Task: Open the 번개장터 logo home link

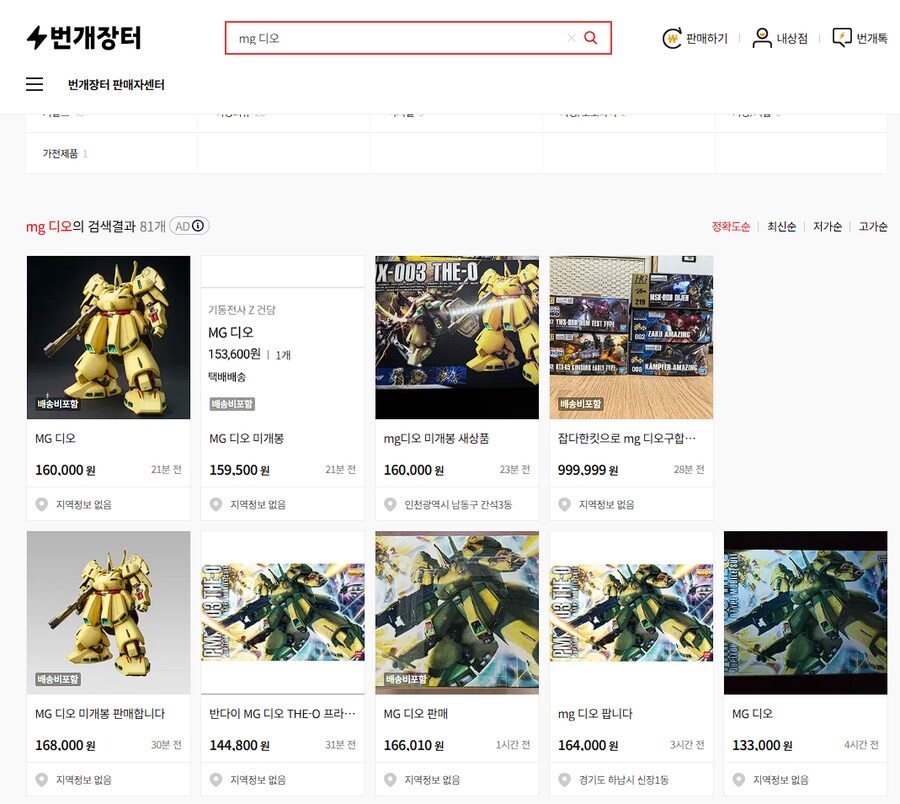Action: coord(84,38)
